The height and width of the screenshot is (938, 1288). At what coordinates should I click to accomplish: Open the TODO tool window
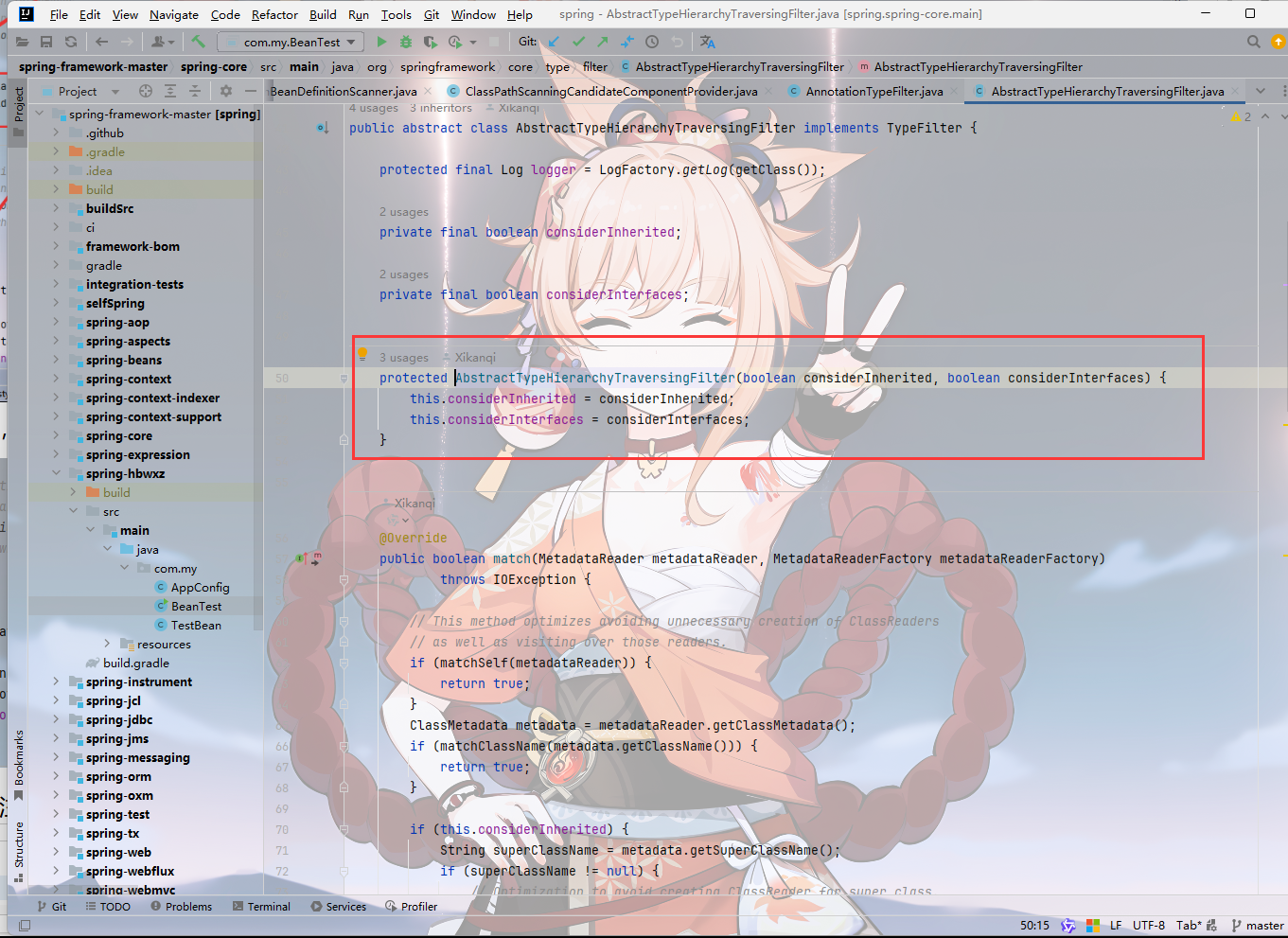coord(108,906)
